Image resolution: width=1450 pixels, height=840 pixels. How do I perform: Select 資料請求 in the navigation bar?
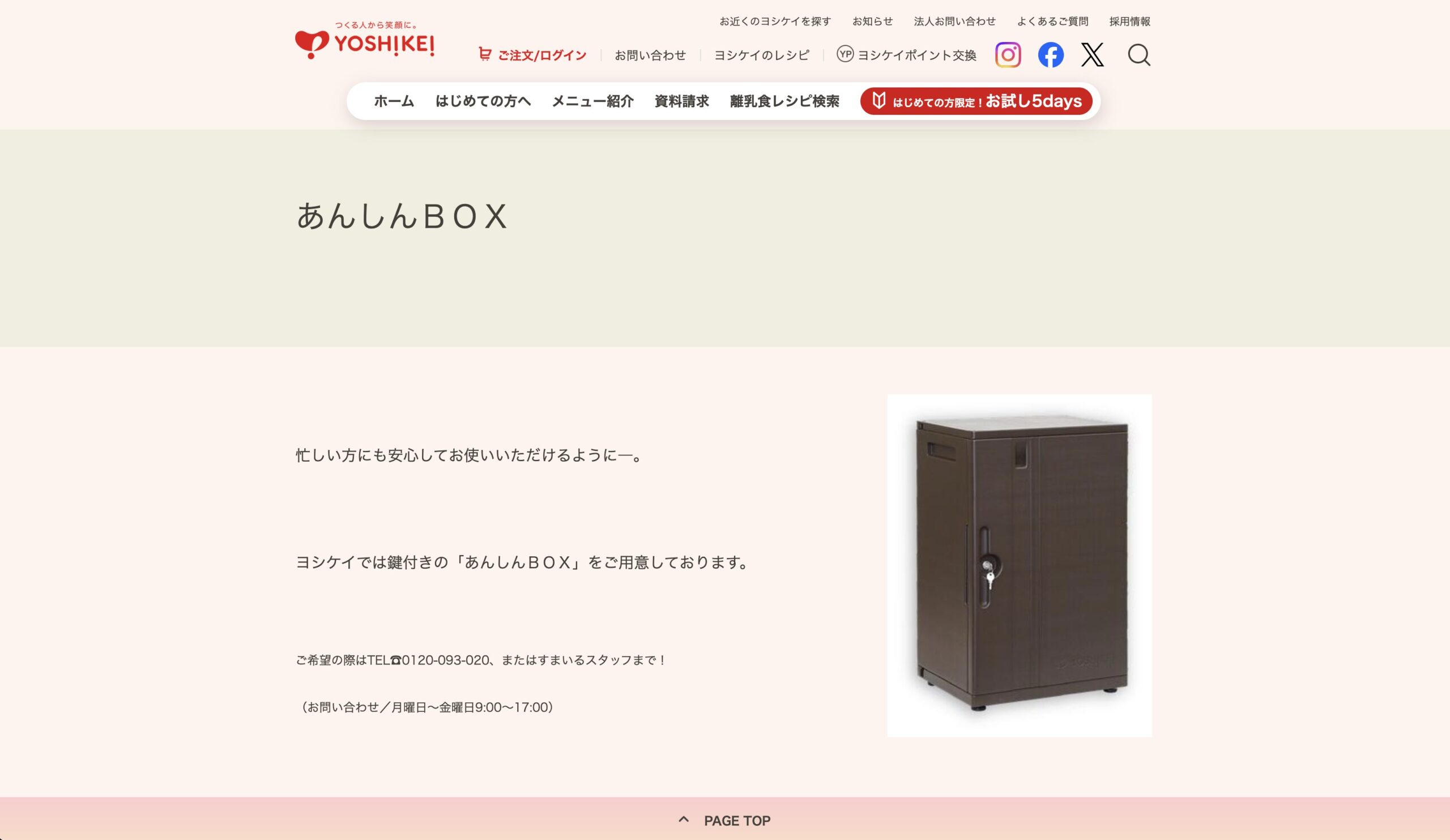(681, 101)
